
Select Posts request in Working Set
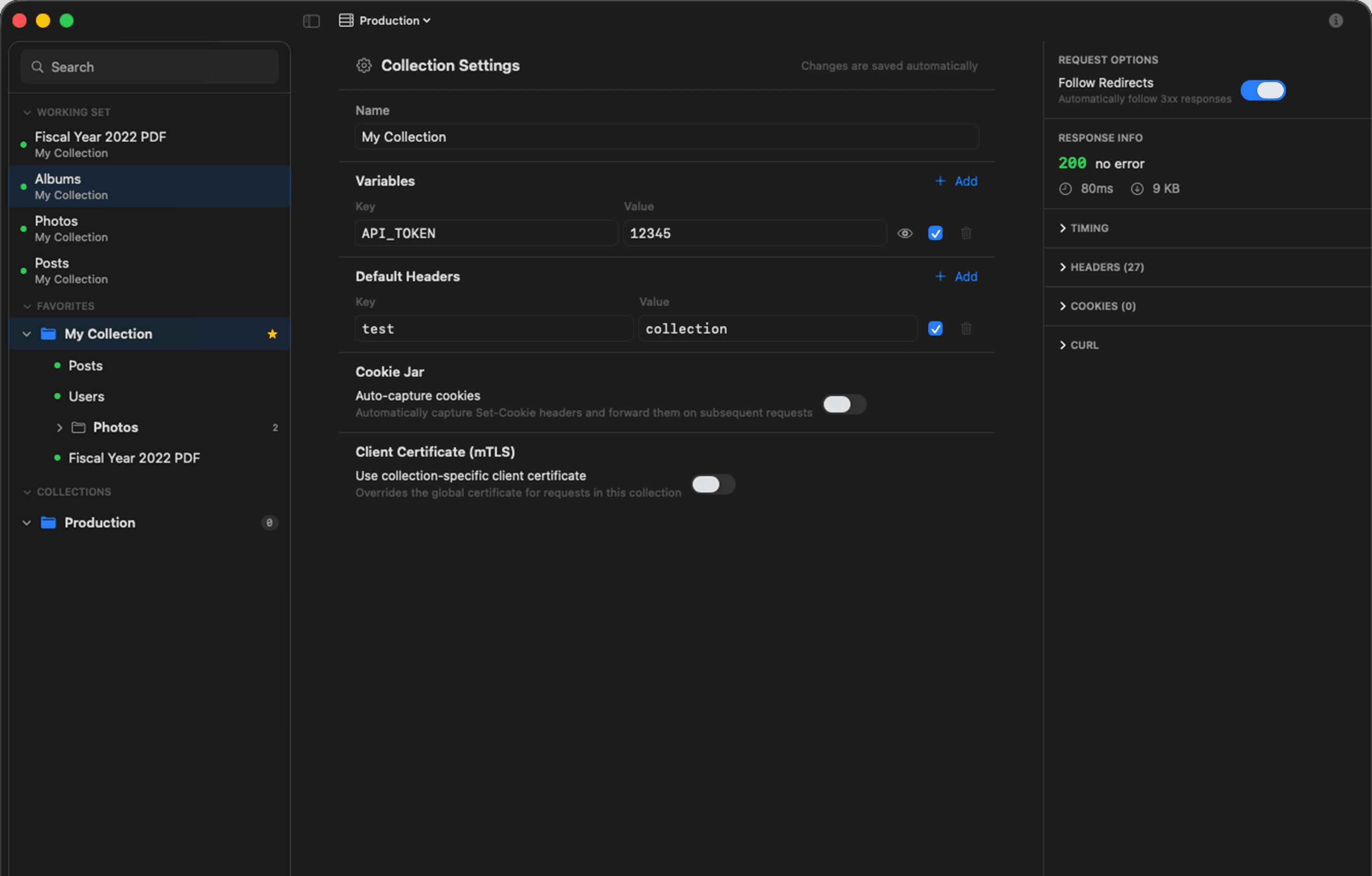click(x=149, y=271)
